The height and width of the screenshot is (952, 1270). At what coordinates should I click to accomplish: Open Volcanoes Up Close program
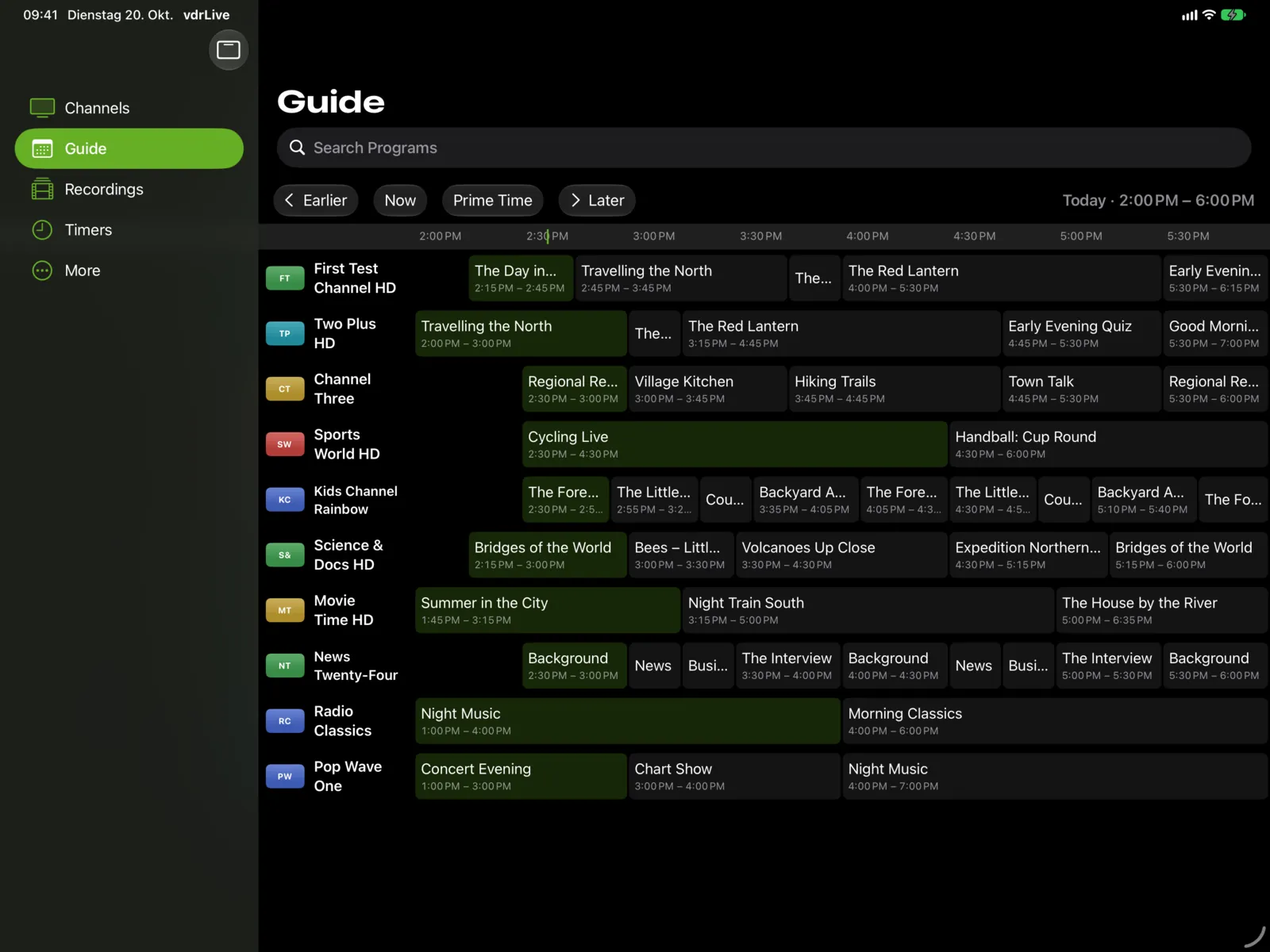point(841,555)
